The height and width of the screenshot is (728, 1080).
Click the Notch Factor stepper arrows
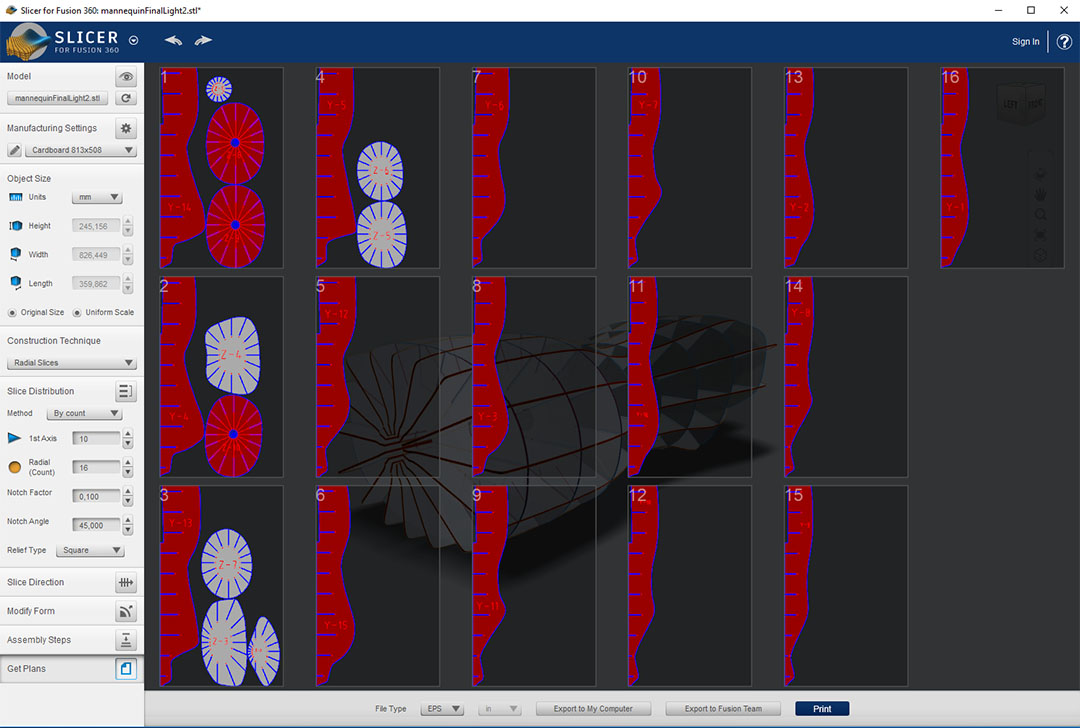127,497
